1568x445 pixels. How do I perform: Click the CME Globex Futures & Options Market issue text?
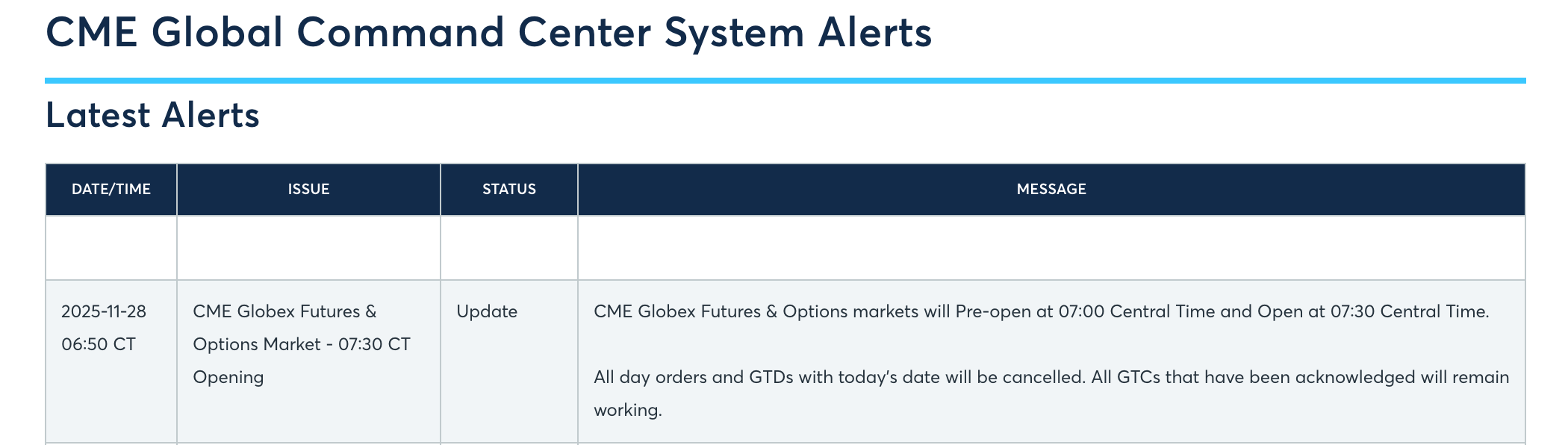tap(284, 311)
